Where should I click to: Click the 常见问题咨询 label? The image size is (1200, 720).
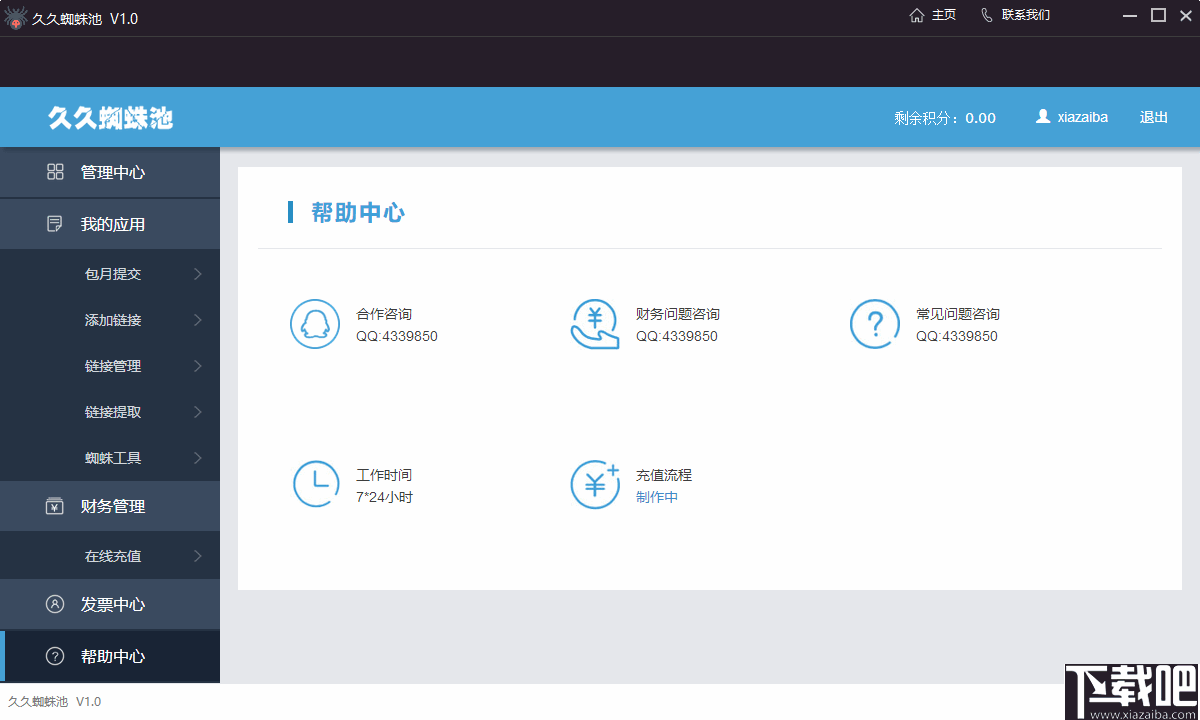click(x=958, y=314)
